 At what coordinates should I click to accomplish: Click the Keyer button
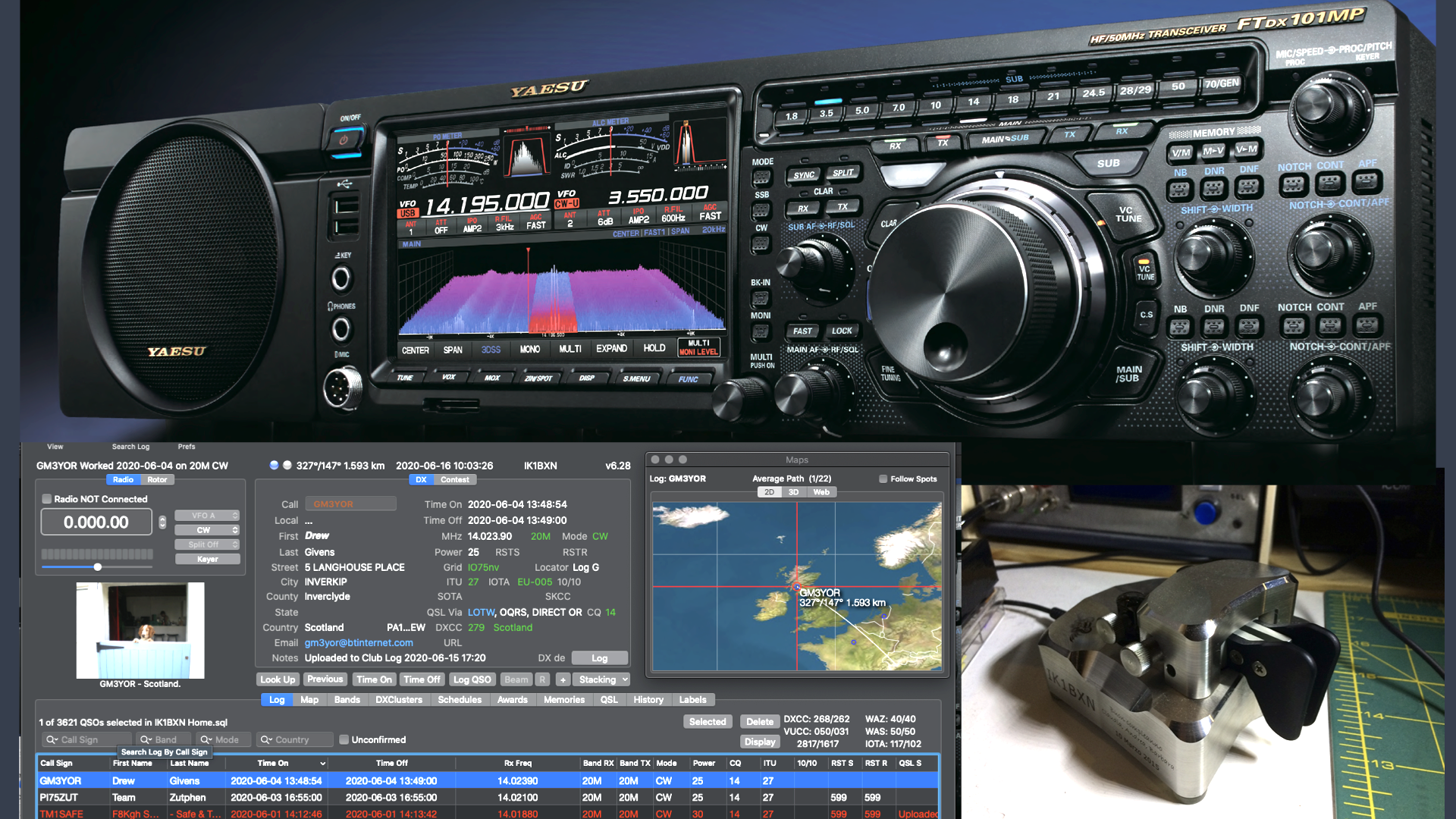[207, 559]
